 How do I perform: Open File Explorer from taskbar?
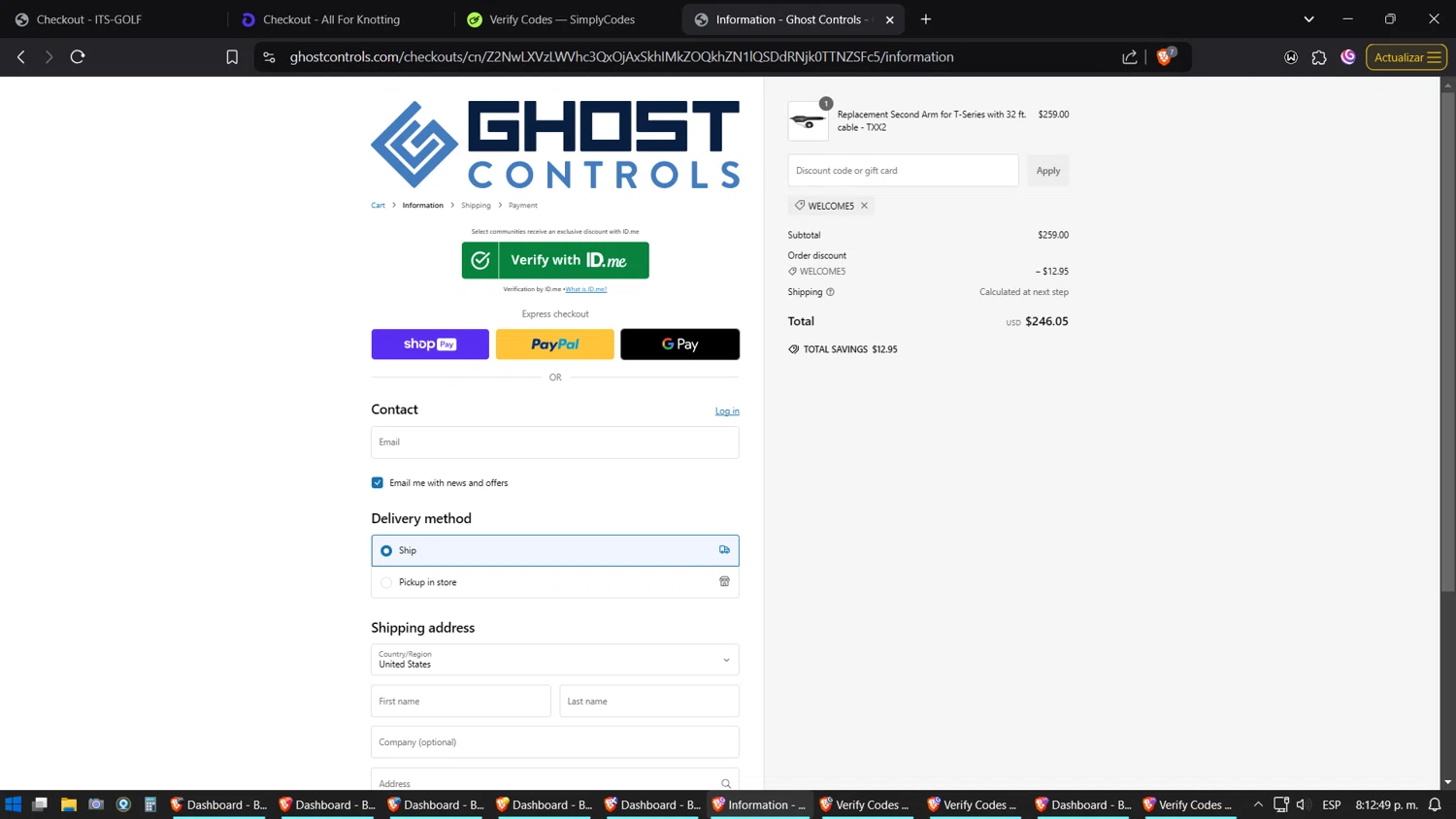pyautogui.click(x=68, y=804)
